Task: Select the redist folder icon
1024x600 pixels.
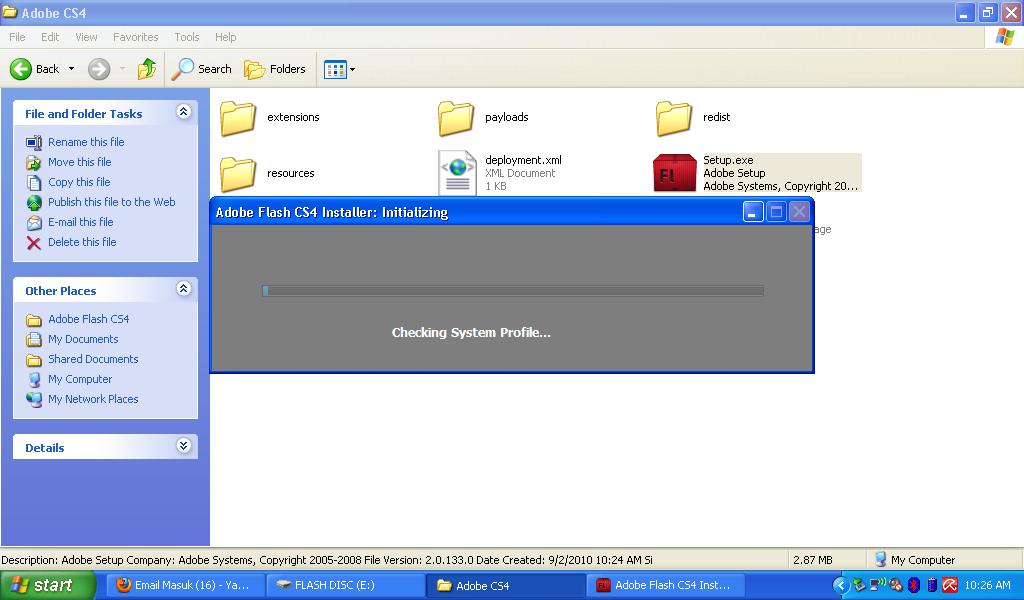Action: (673, 118)
